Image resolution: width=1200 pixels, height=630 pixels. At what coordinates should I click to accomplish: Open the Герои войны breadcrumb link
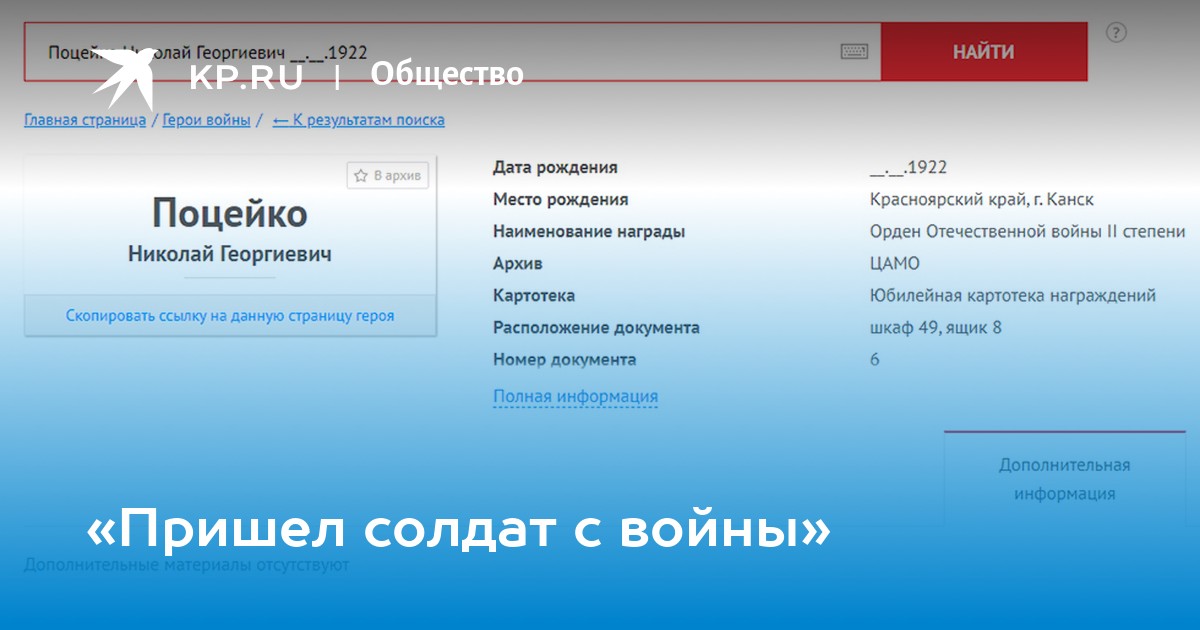(x=207, y=120)
